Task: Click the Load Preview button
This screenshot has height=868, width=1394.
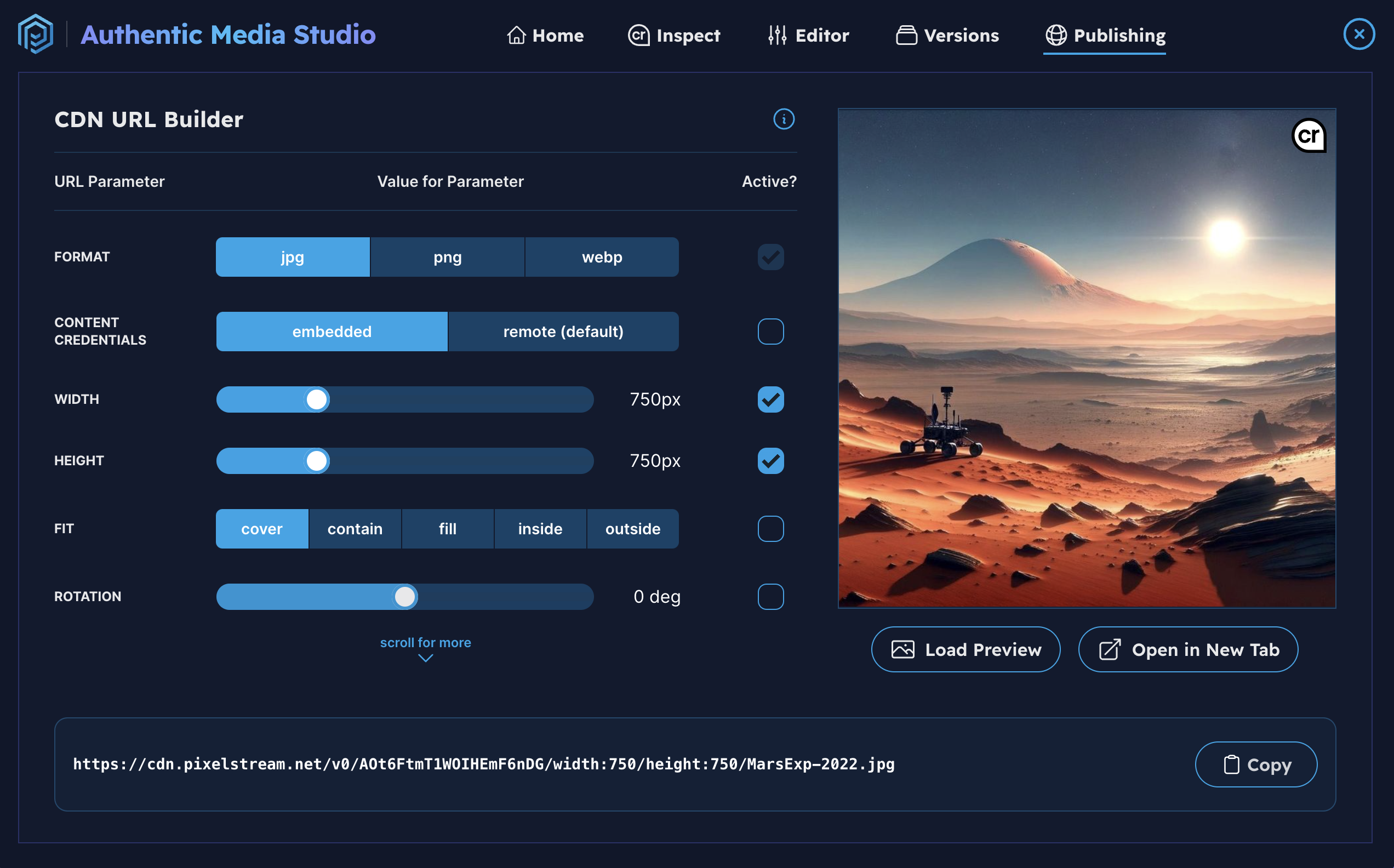Action: [965, 649]
